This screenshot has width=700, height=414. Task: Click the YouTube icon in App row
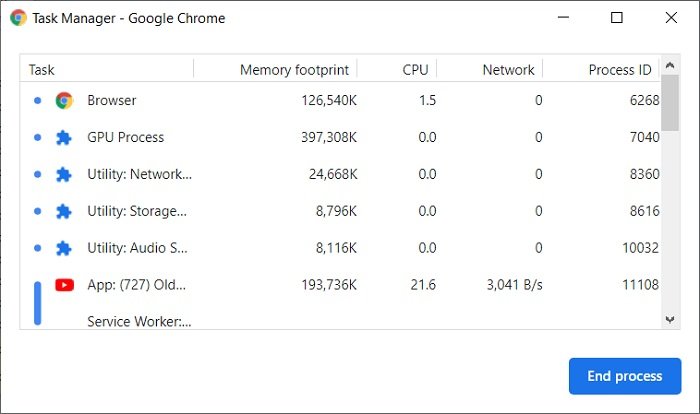click(x=64, y=285)
